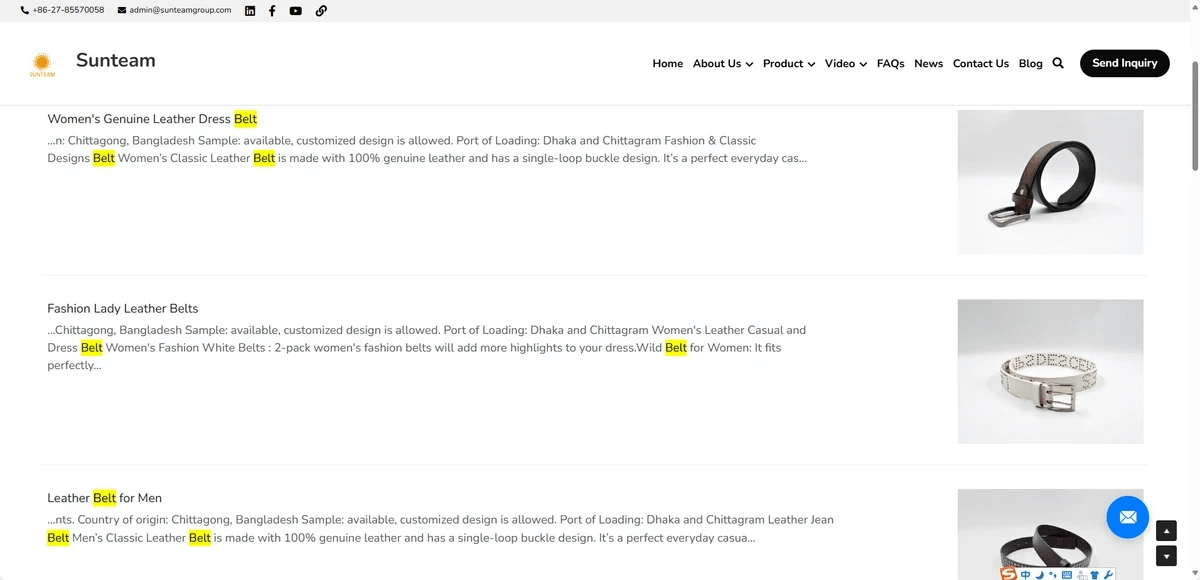Open the soft keyboard icon in IME toolbar
1200x580 pixels.
pyautogui.click(x=1067, y=575)
